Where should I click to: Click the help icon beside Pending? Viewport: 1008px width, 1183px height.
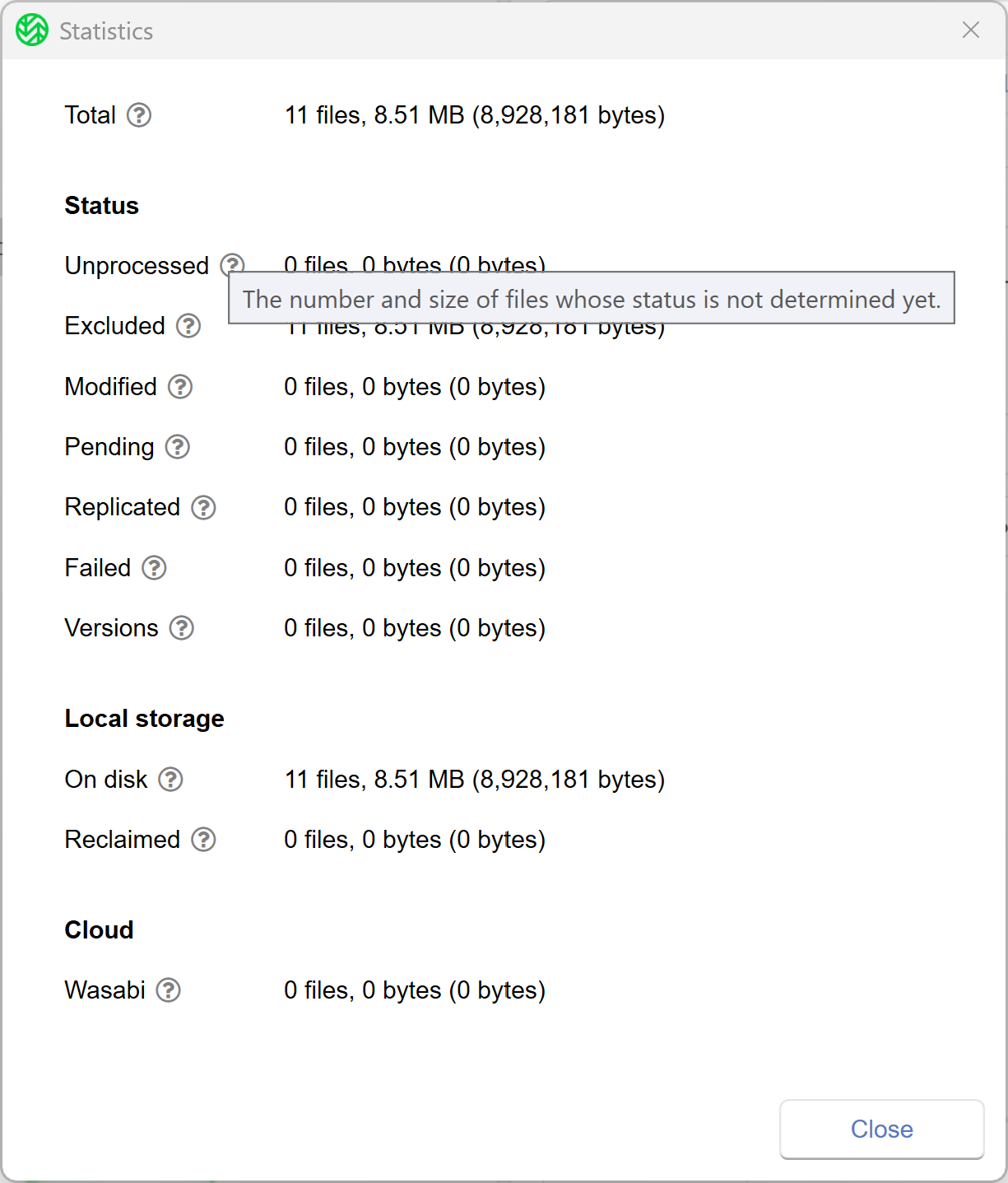(x=178, y=447)
